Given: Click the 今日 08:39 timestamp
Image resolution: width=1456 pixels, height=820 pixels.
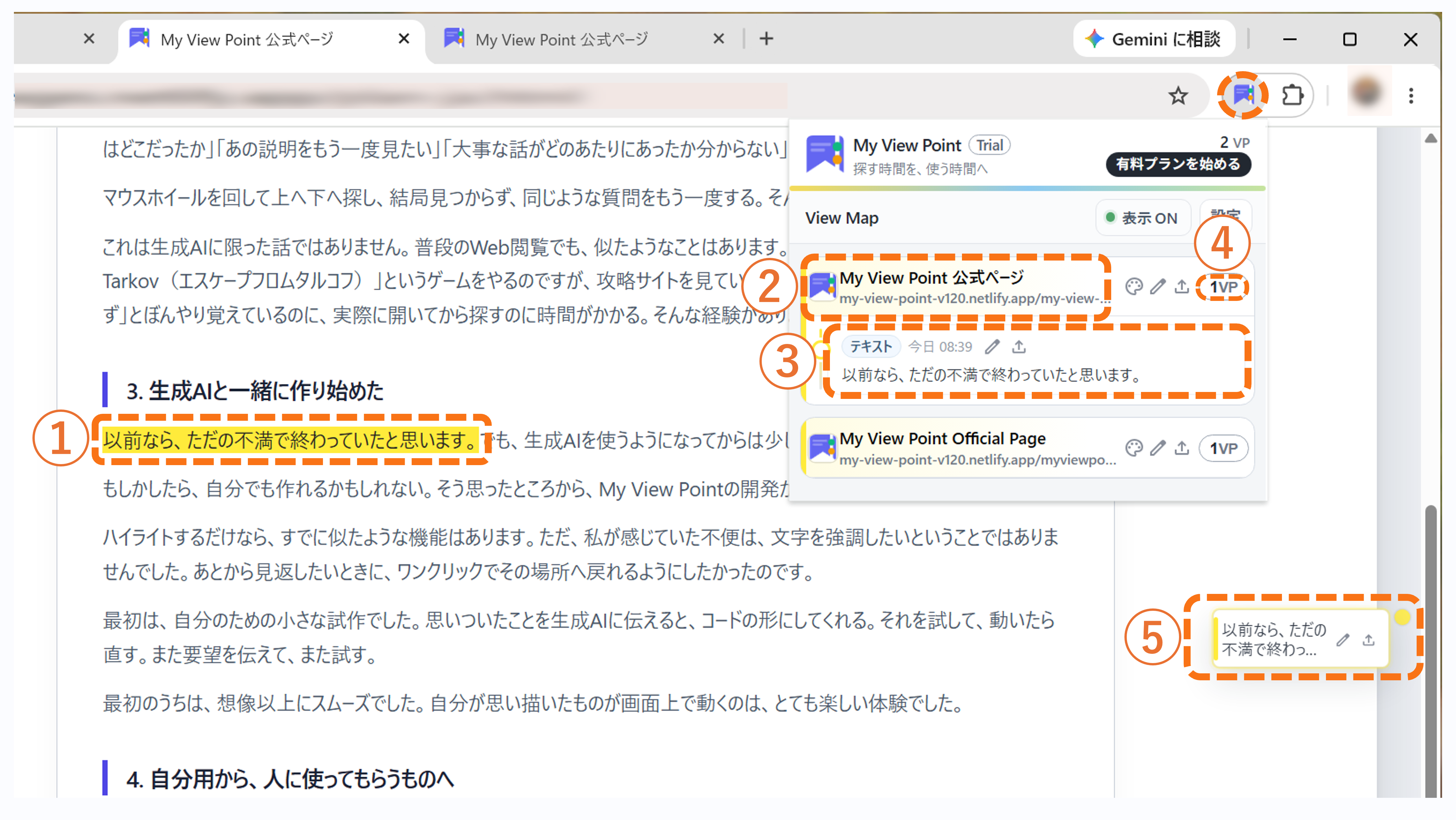Looking at the screenshot, I should click(940, 347).
